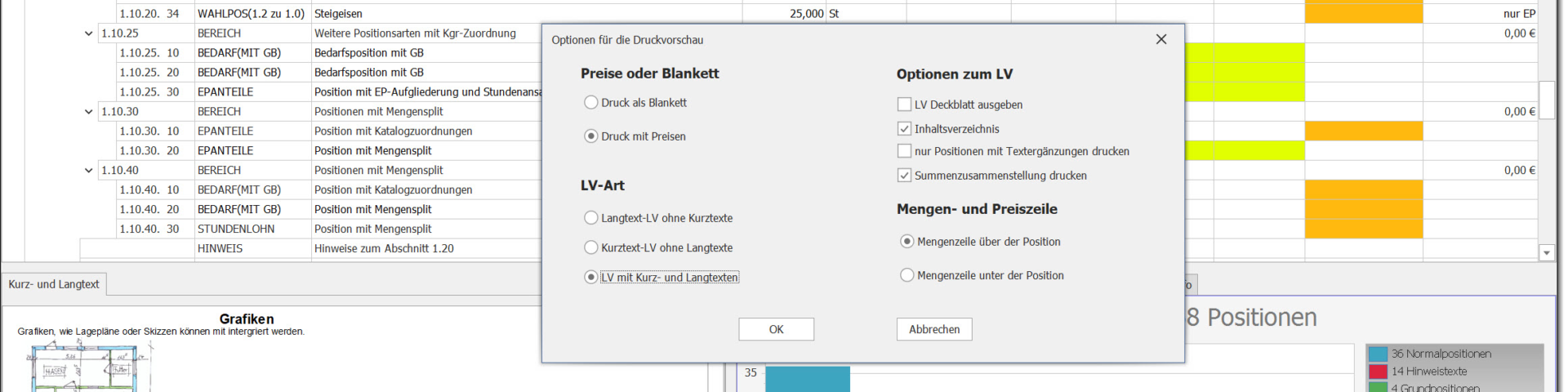Choose Kurztext-LV ohne Langtexte
Image resolution: width=1568 pixels, height=392 pixels.
[x=591, y=247]
